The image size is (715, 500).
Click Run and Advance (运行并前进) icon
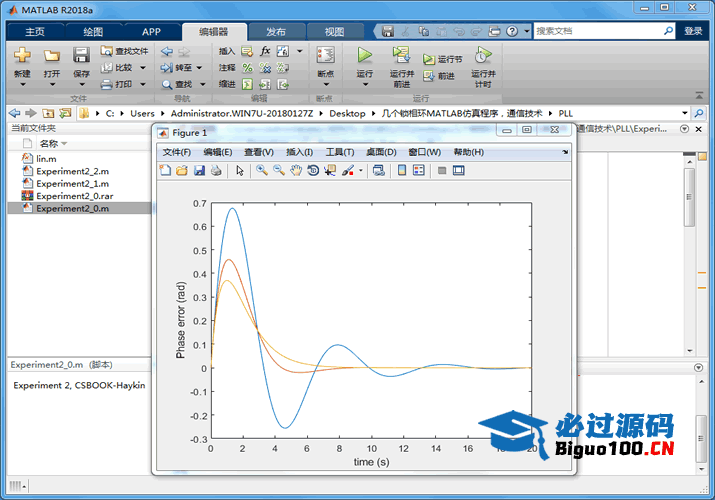pos(401,55)
